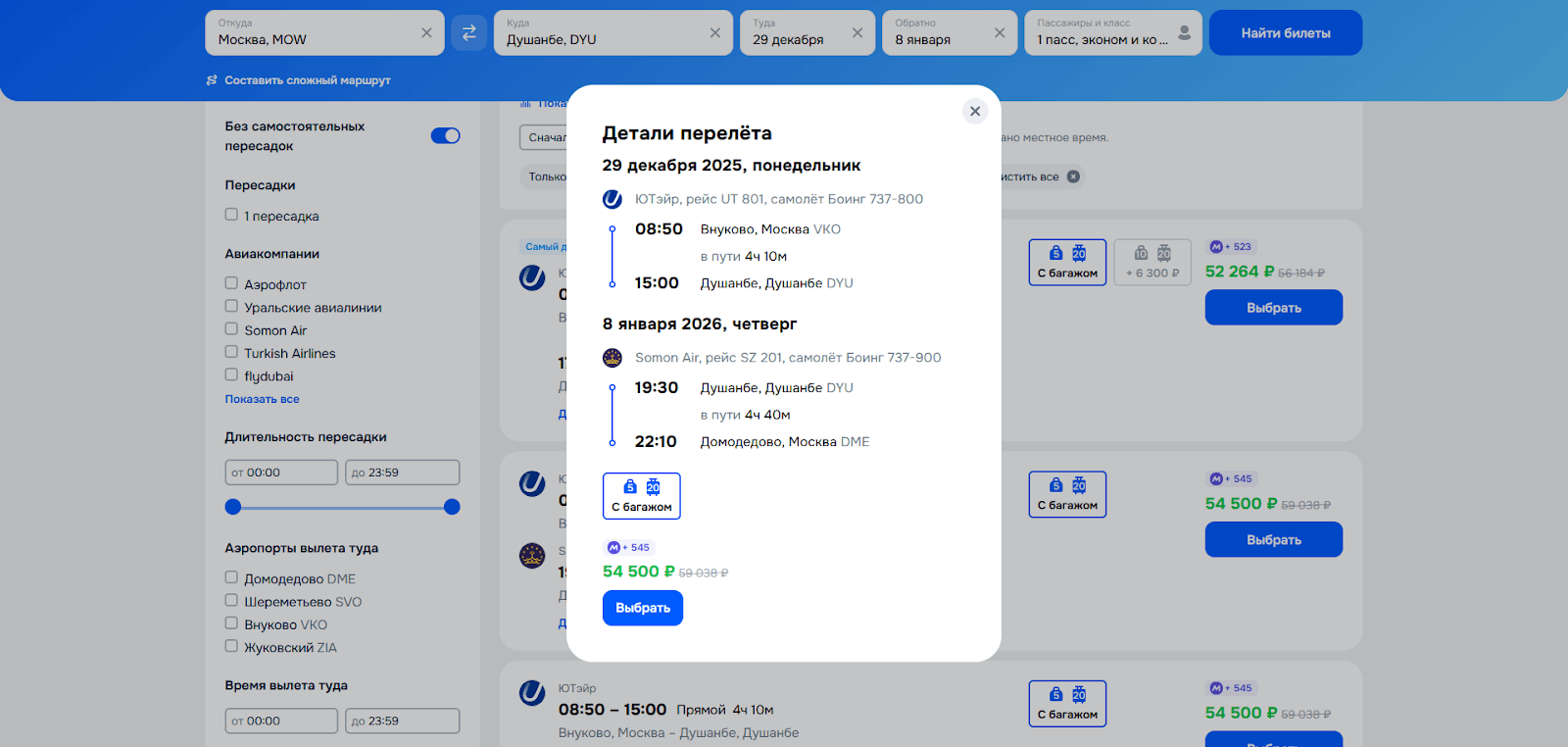This screenshot has height=747, width=1568.
Task: Open the sort order dropdown
Action: click(x=544, y=137)
